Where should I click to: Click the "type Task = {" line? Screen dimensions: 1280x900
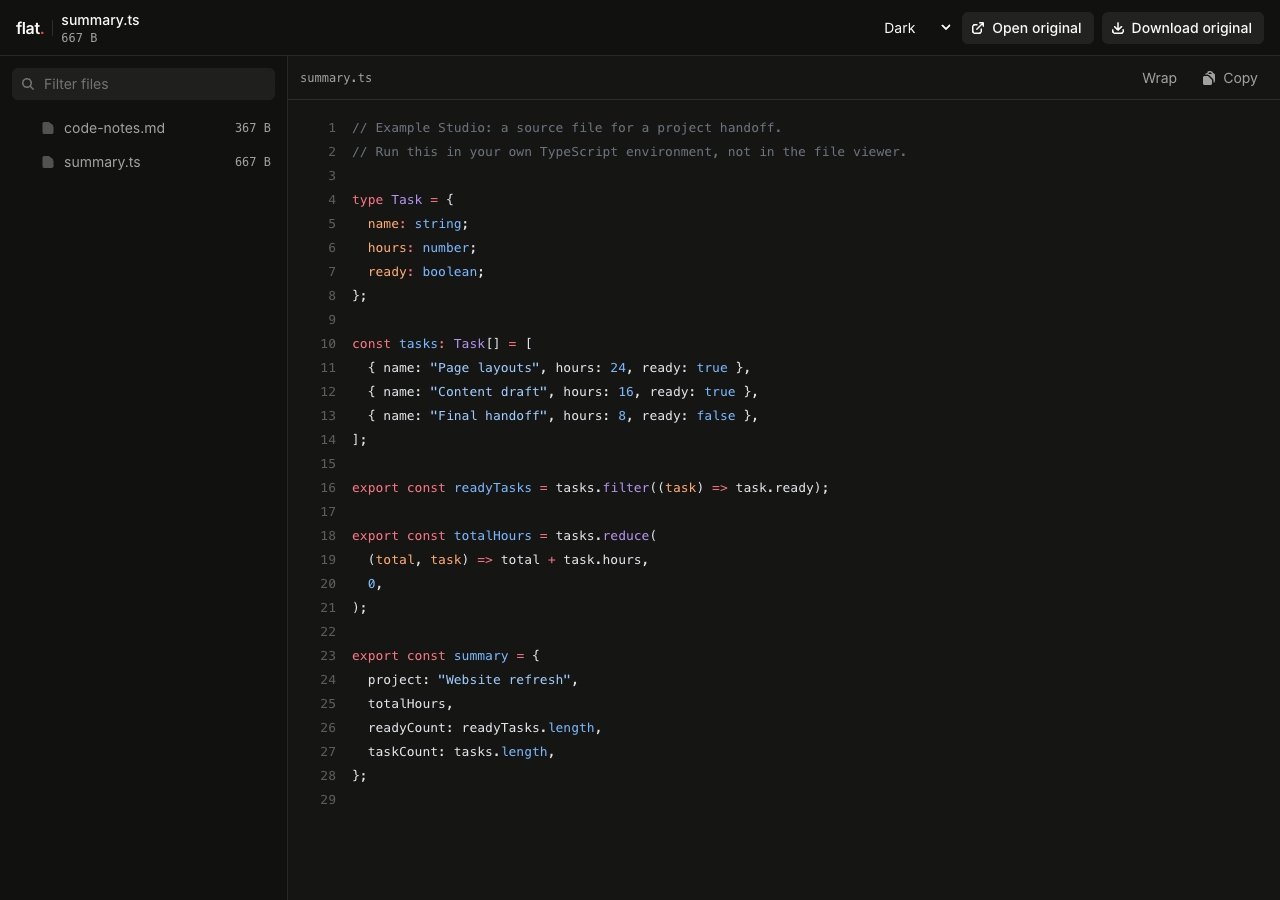point(403,200)
